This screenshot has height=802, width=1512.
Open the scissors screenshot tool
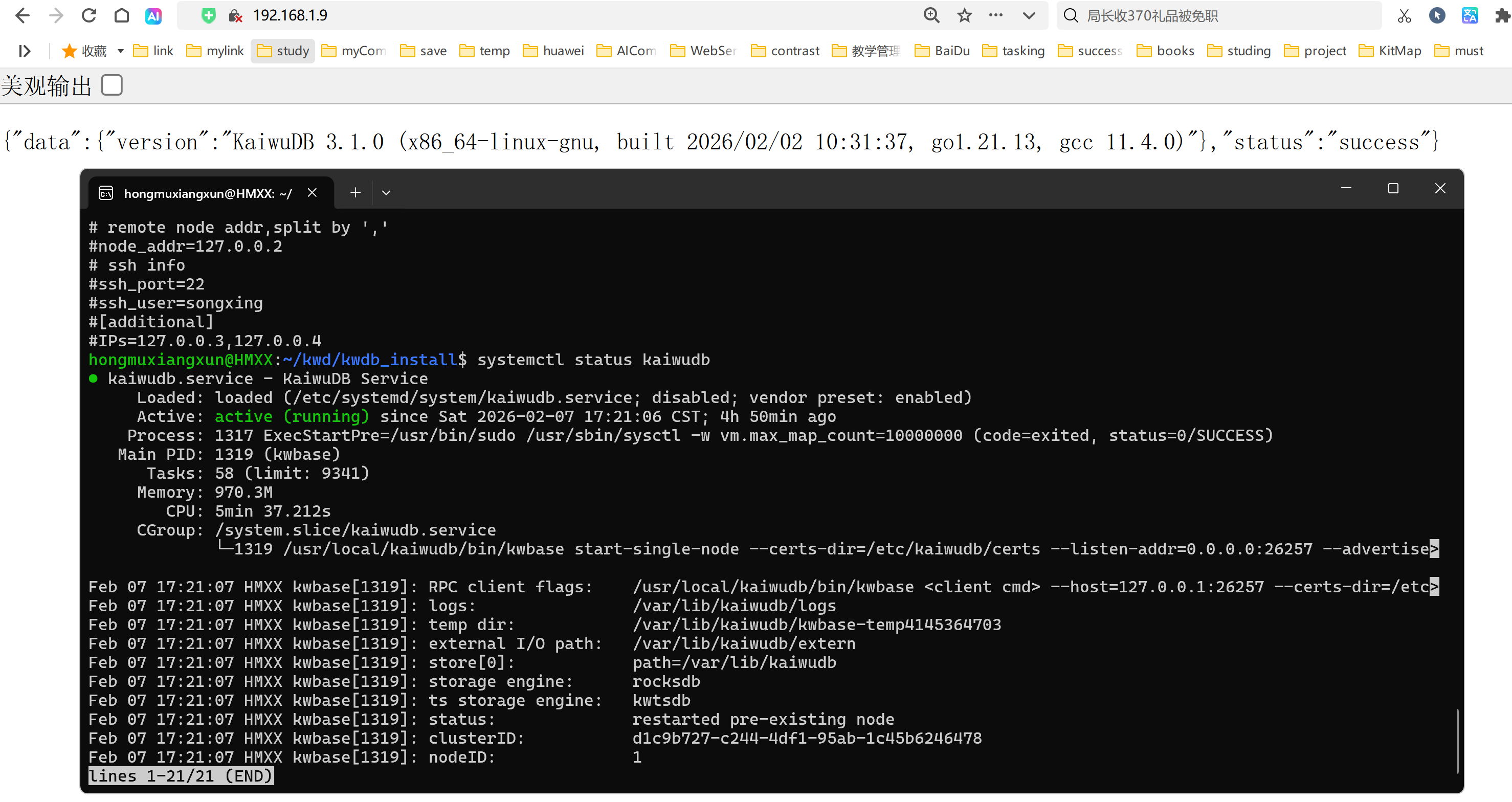point(1404,16)
